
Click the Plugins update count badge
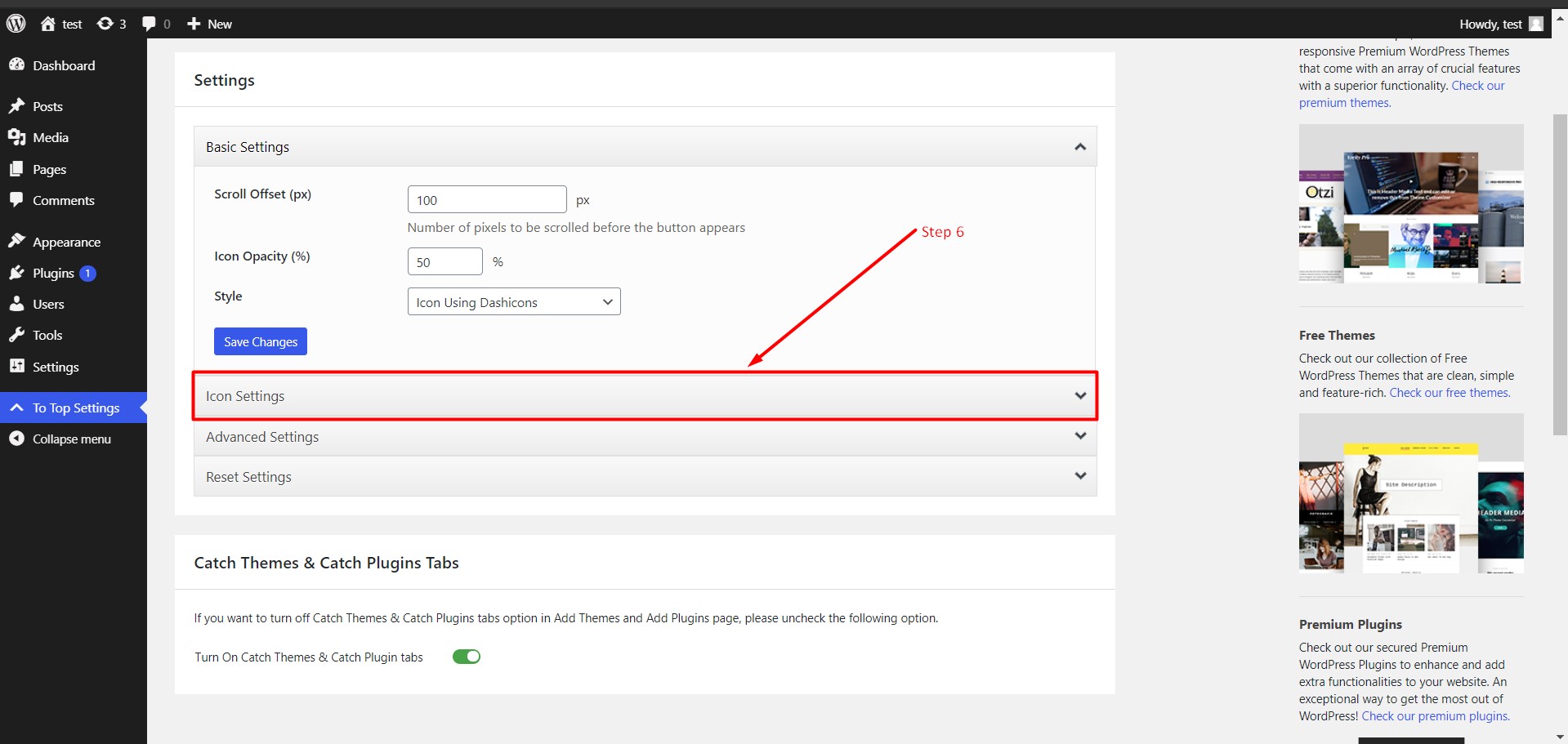(x=87, y=274)
